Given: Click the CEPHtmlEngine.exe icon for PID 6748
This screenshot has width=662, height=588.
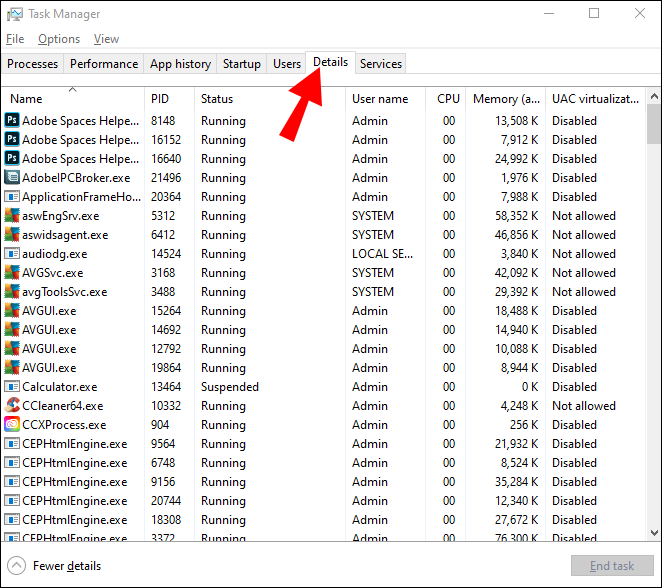Looking at the screenshot, I should coord(12,462).
